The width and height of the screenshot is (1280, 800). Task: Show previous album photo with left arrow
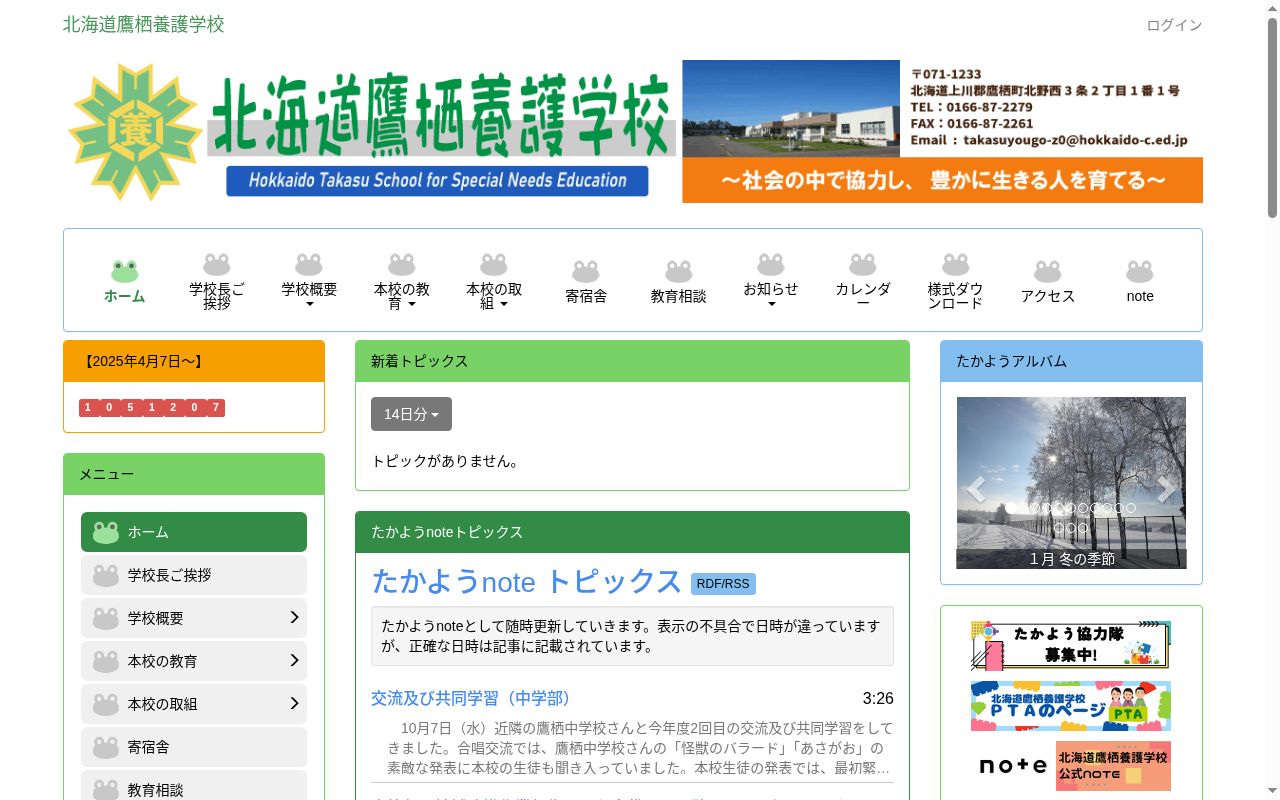tap(976, 489)
